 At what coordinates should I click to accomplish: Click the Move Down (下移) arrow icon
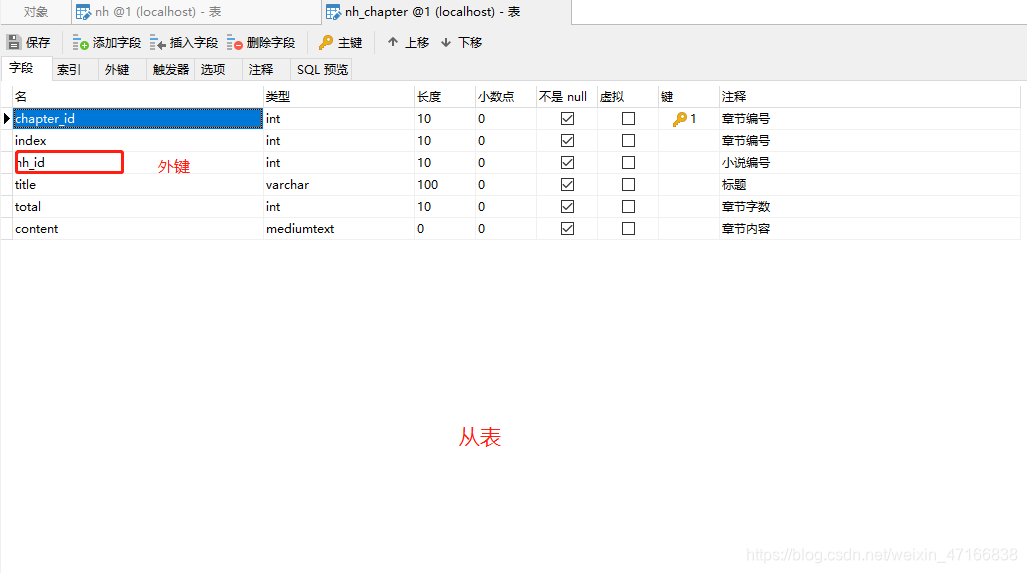446,42
